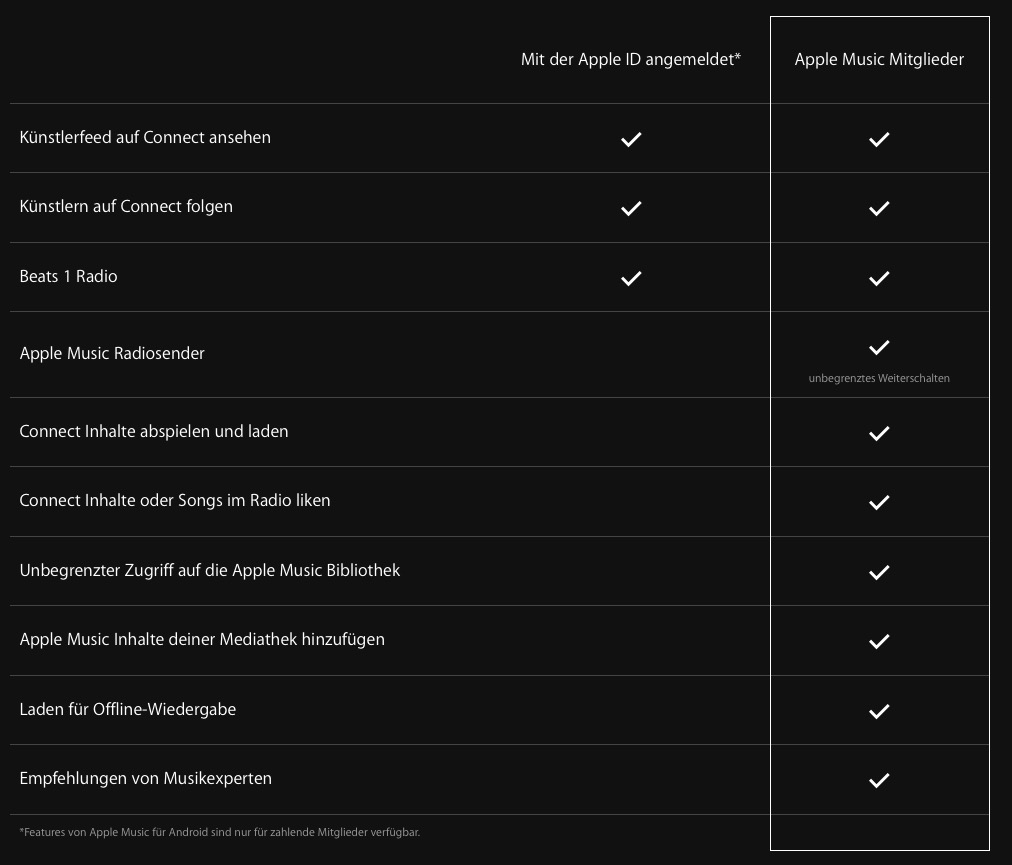Click the member checkmark for Apple Music Radiosender

(879, 347)
